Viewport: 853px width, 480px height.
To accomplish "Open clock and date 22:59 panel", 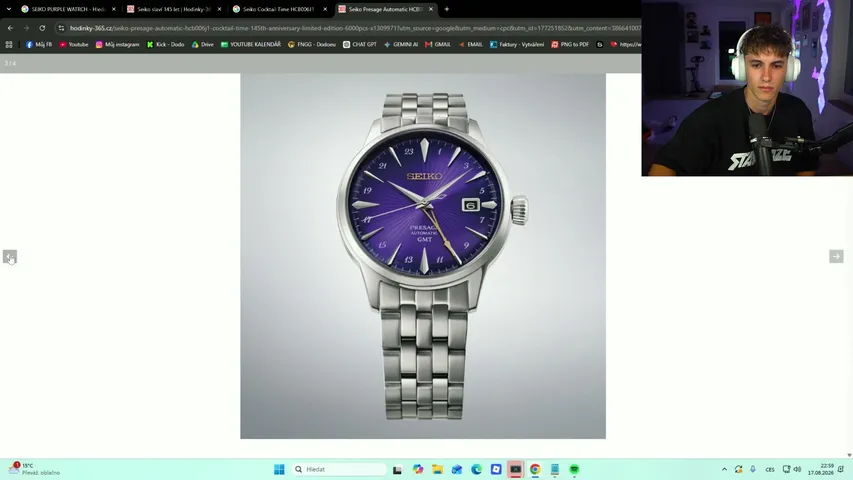I will click(821, 469).
